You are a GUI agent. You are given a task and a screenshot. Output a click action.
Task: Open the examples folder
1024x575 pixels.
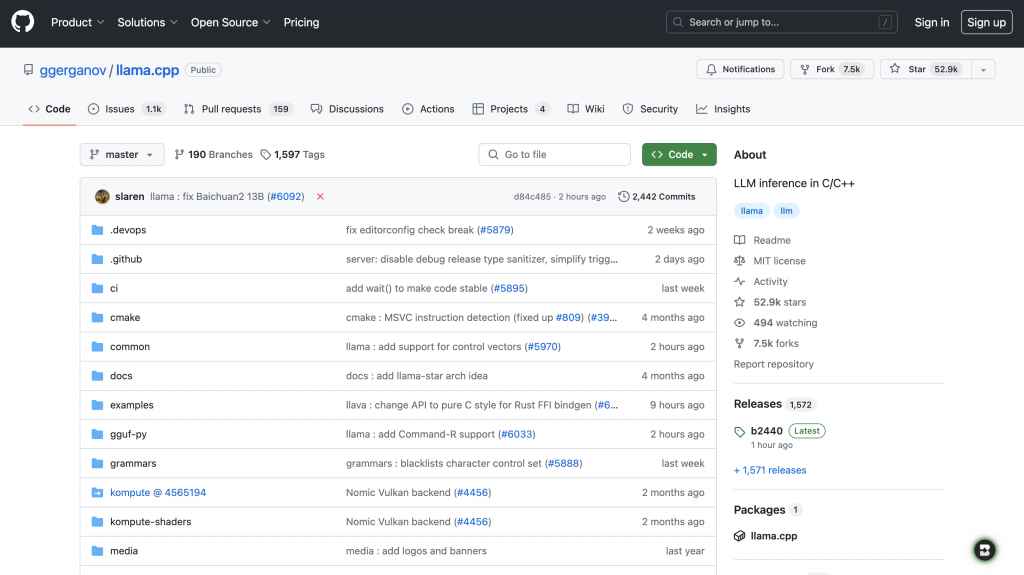click(x=132, y=405)
